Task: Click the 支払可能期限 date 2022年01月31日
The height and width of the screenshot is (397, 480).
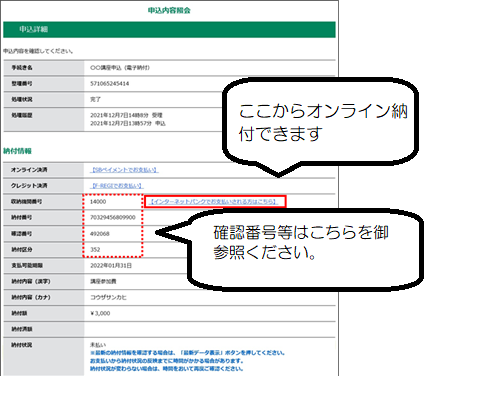Action: pyautogui.click(x=111, y=266)
